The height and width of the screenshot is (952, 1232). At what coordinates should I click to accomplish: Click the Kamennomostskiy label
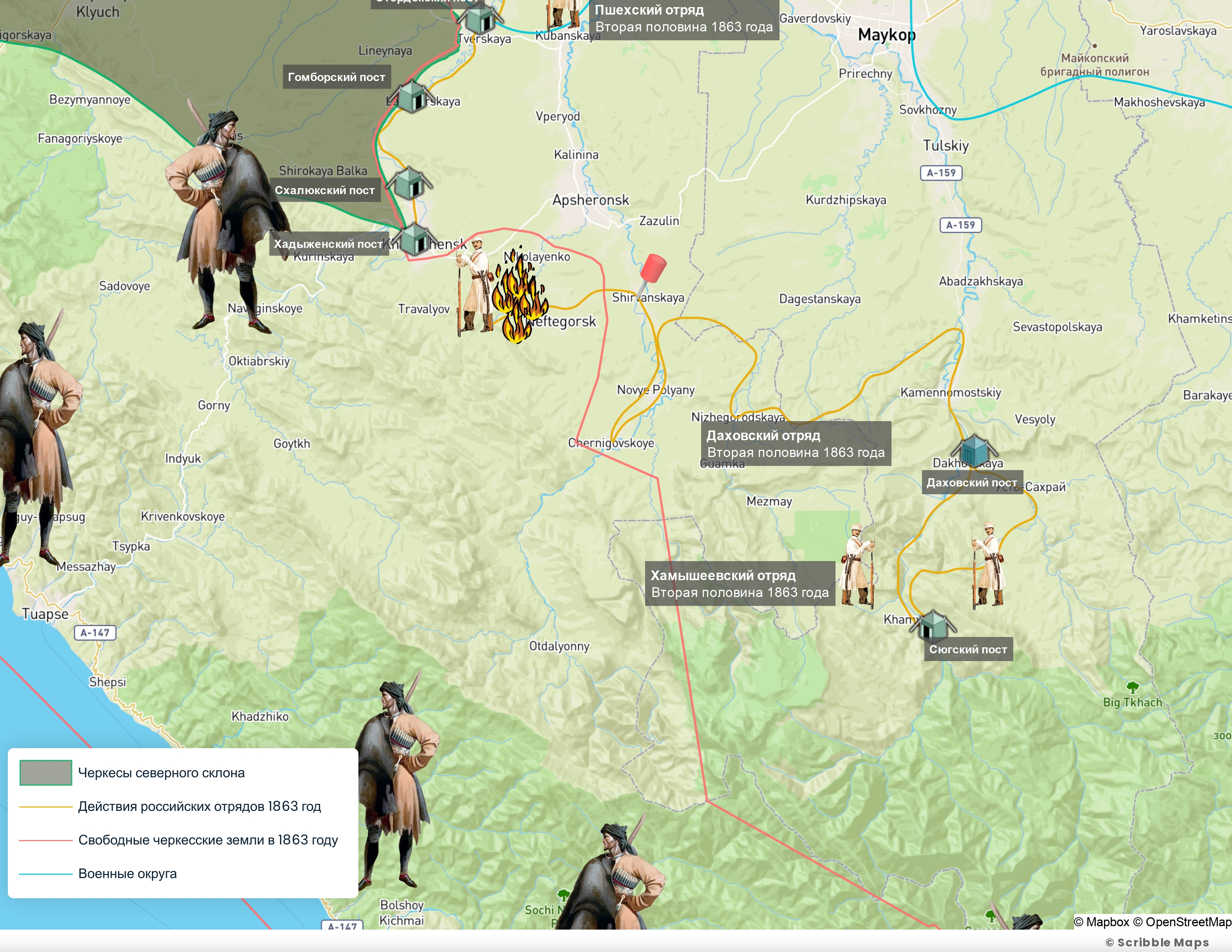point(951,392)
